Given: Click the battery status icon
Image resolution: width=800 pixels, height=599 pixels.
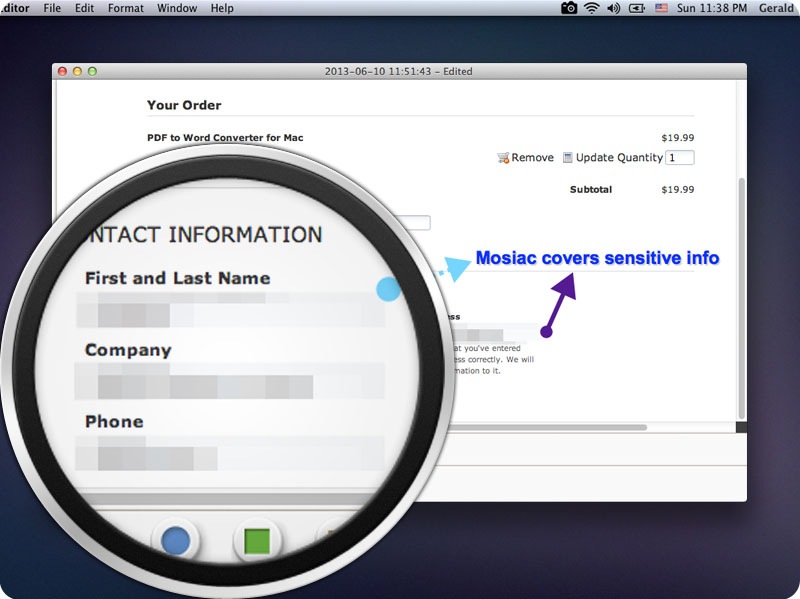Looking at the screenshot, I should tap(637, 8).
